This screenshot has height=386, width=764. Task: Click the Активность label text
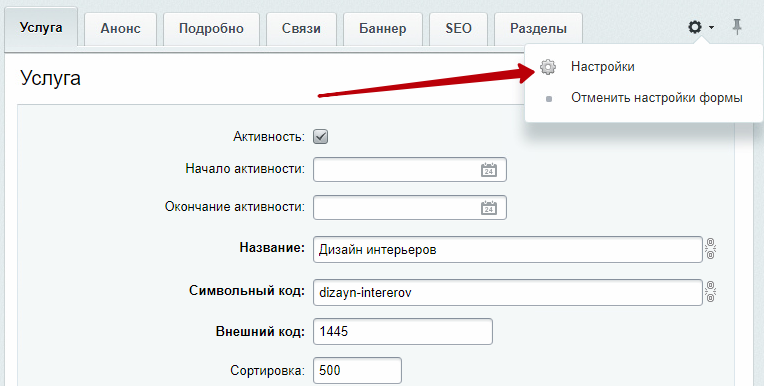point(269,136)
